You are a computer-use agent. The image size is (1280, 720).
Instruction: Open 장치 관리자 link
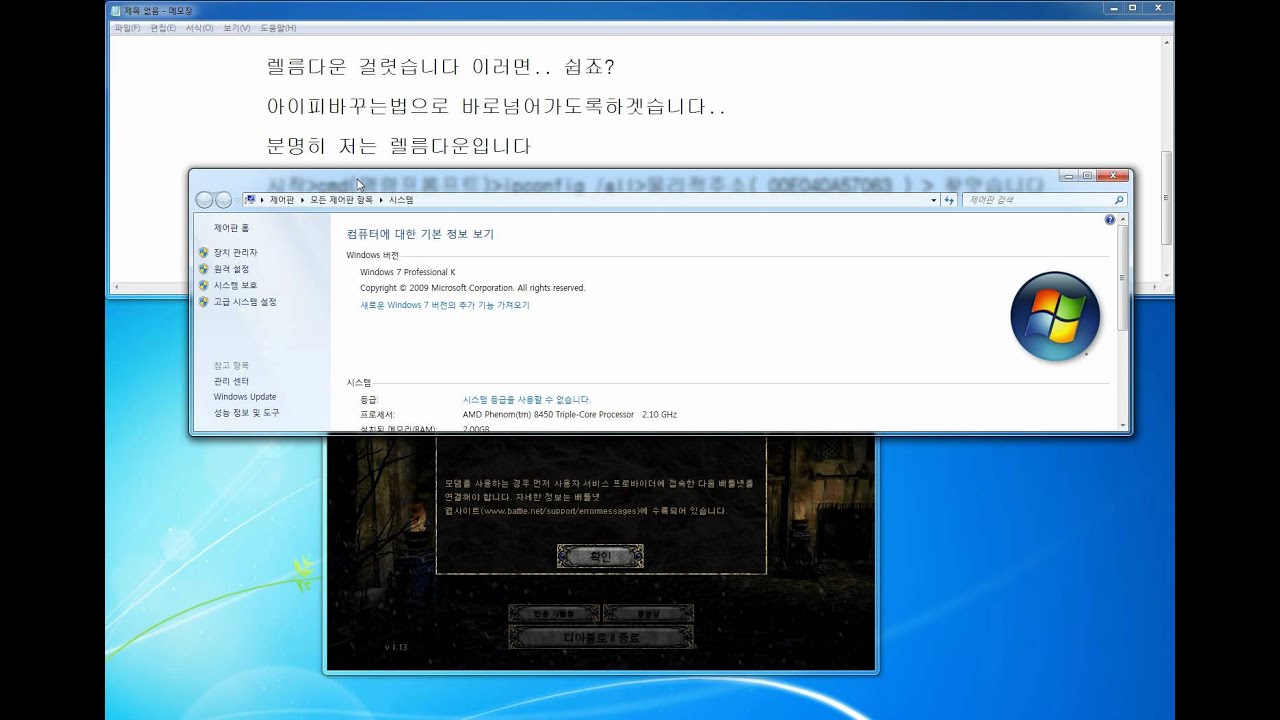pyautogui.click(x=235, y=253)
